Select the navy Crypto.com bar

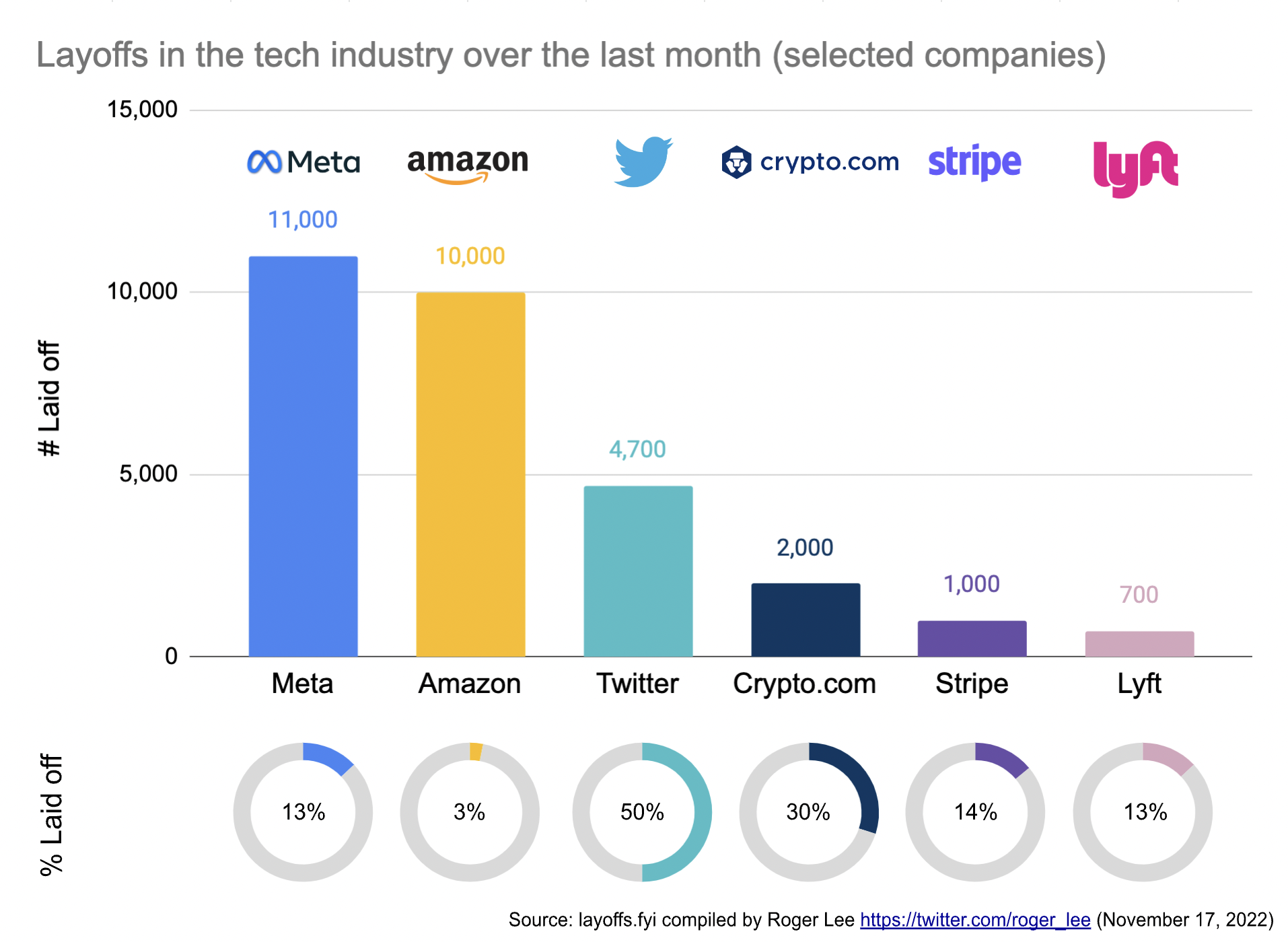point(806,620)
